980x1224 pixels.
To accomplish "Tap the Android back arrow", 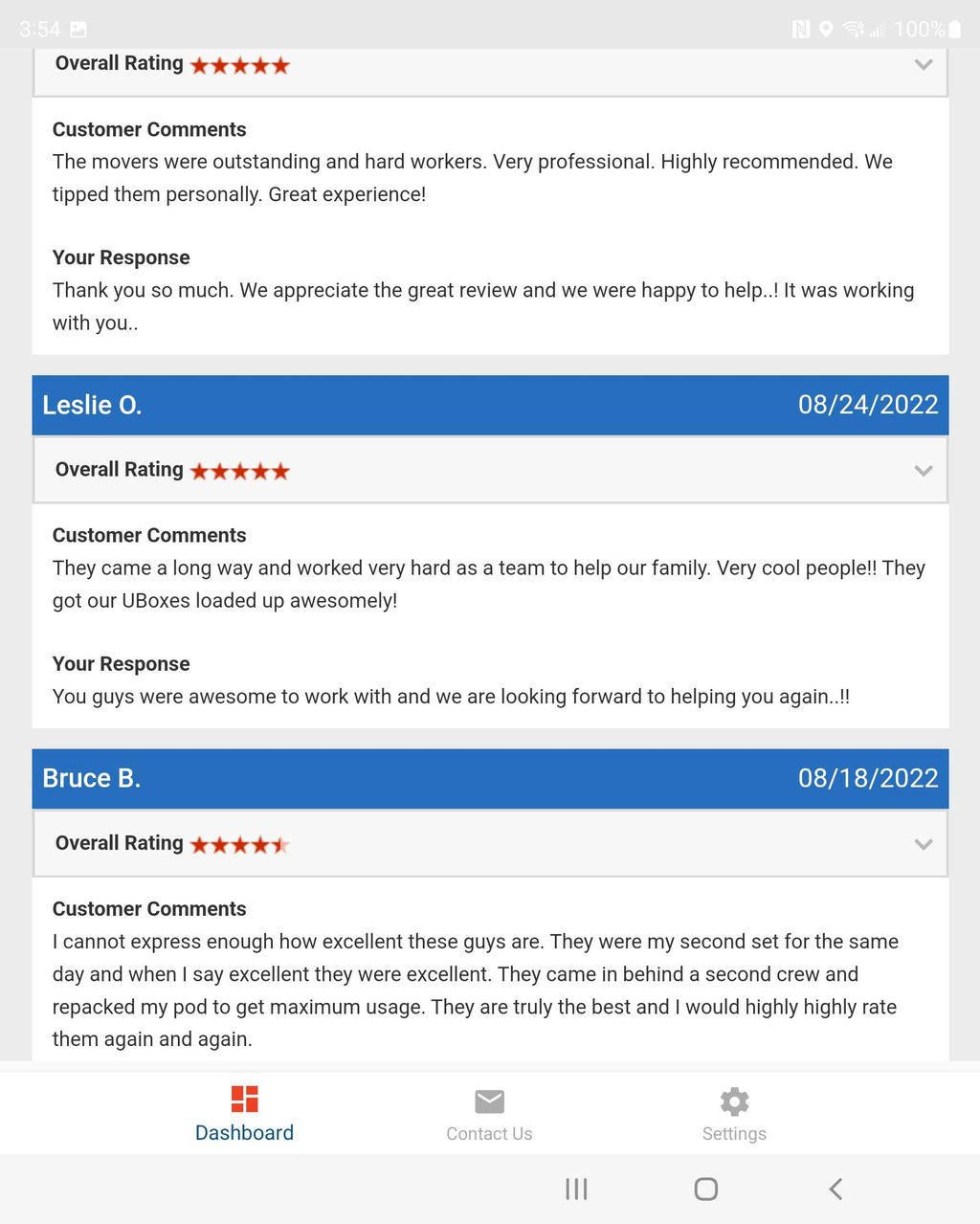I will [835, 1189].
